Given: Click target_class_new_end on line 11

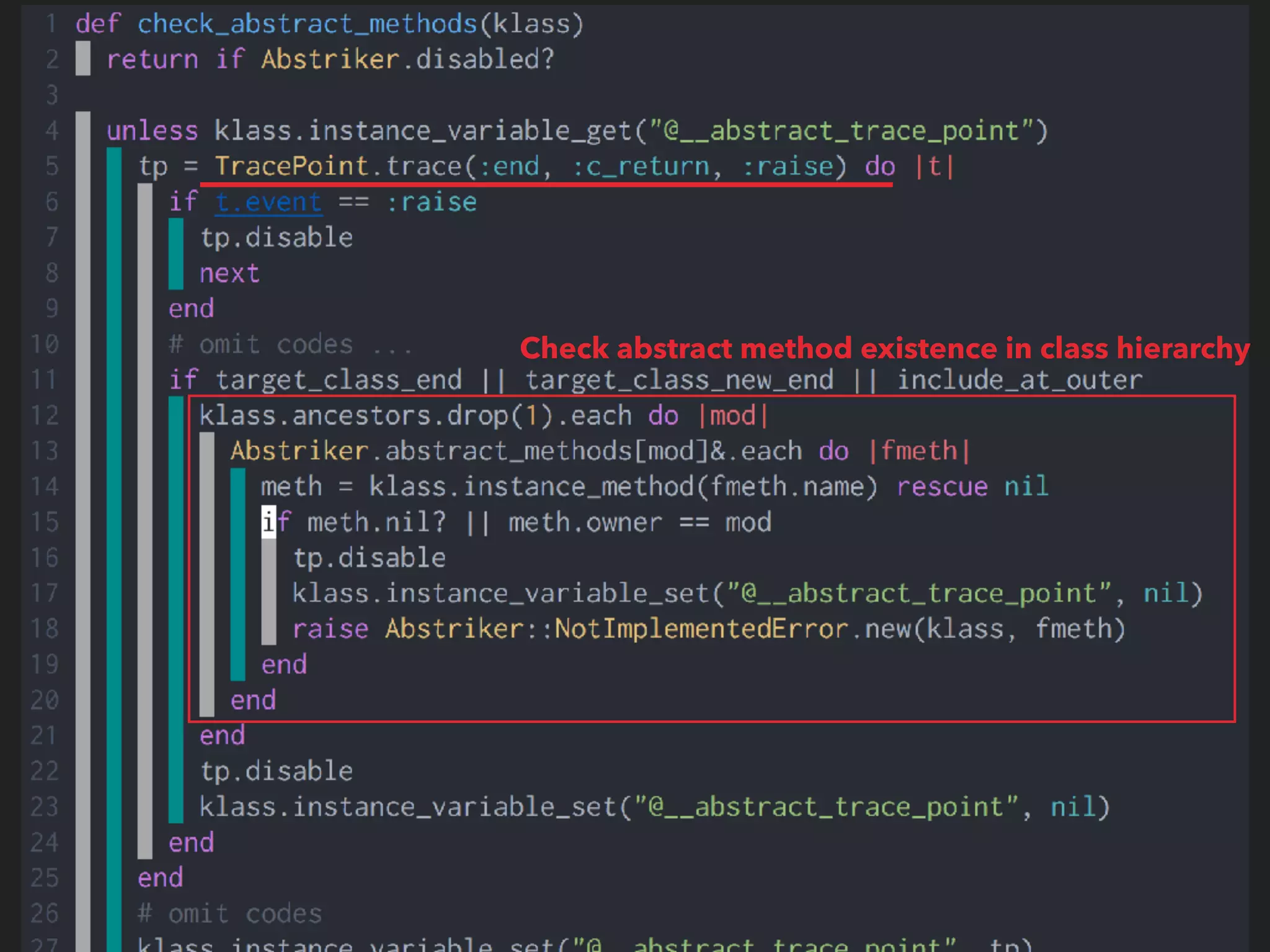Looking at the screenshot, I should 679,380.
